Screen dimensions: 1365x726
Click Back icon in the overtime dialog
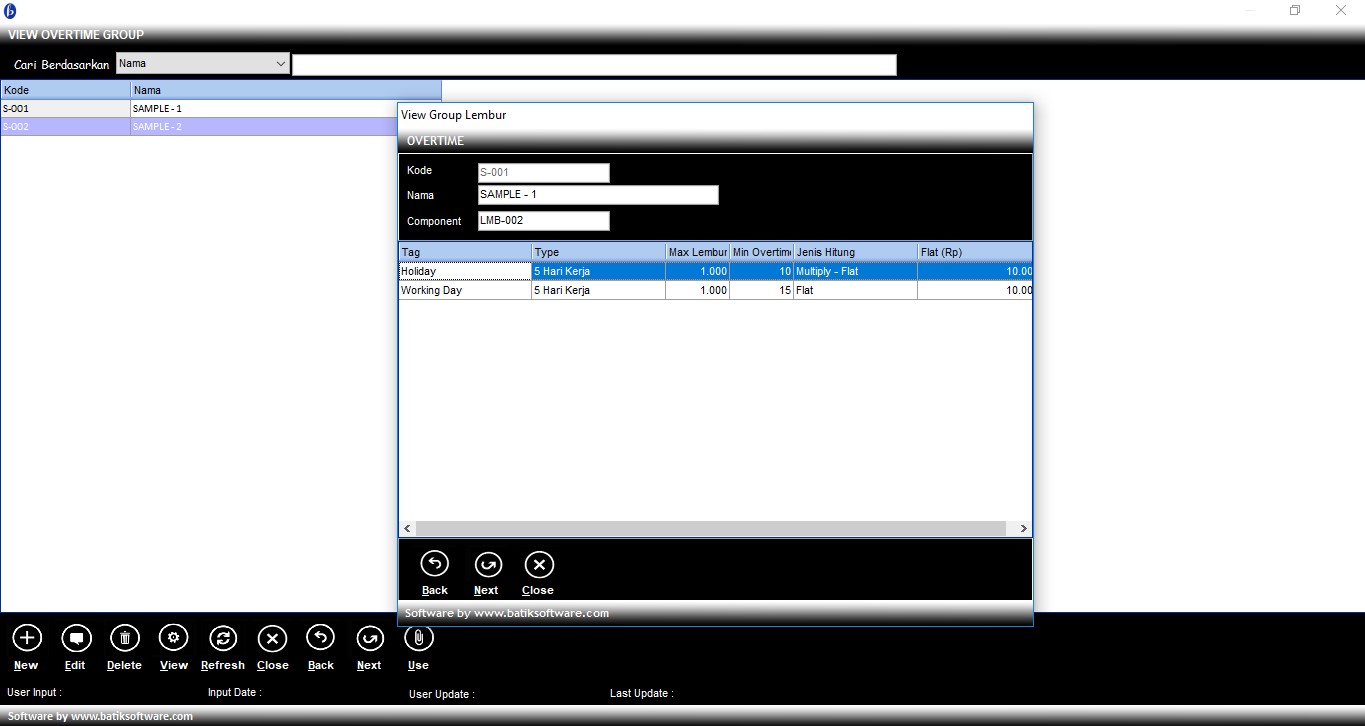pos(434,565)
